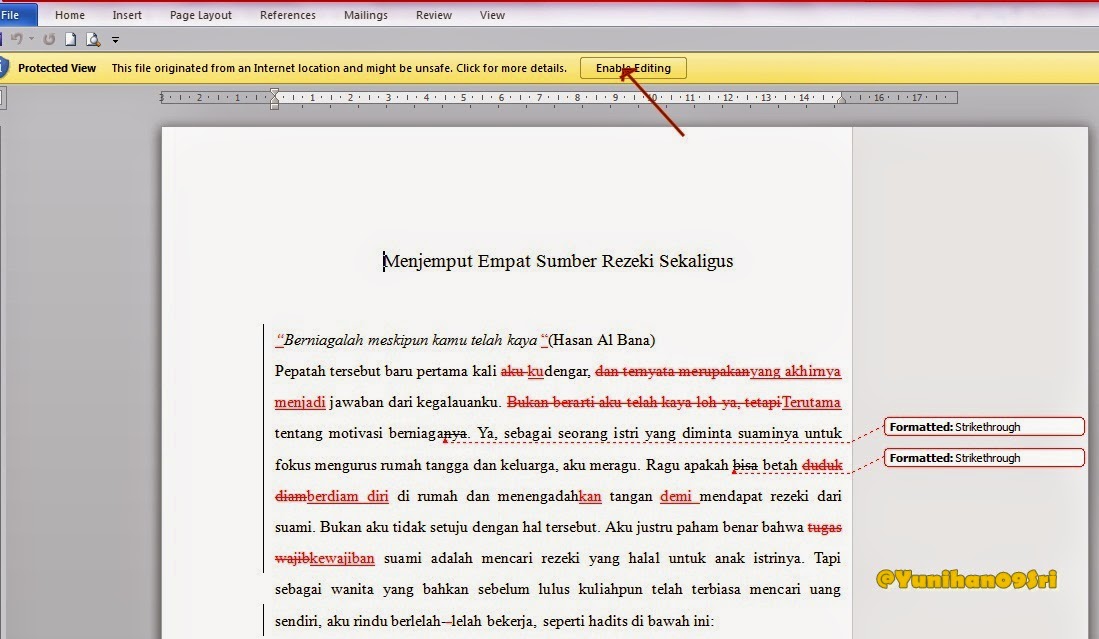Image resolution: width=1099 pixels, height=639 pixels.
Task: Open the Undo history dropdown arrow
Action: pyautogui.click(x=31, y=38)
